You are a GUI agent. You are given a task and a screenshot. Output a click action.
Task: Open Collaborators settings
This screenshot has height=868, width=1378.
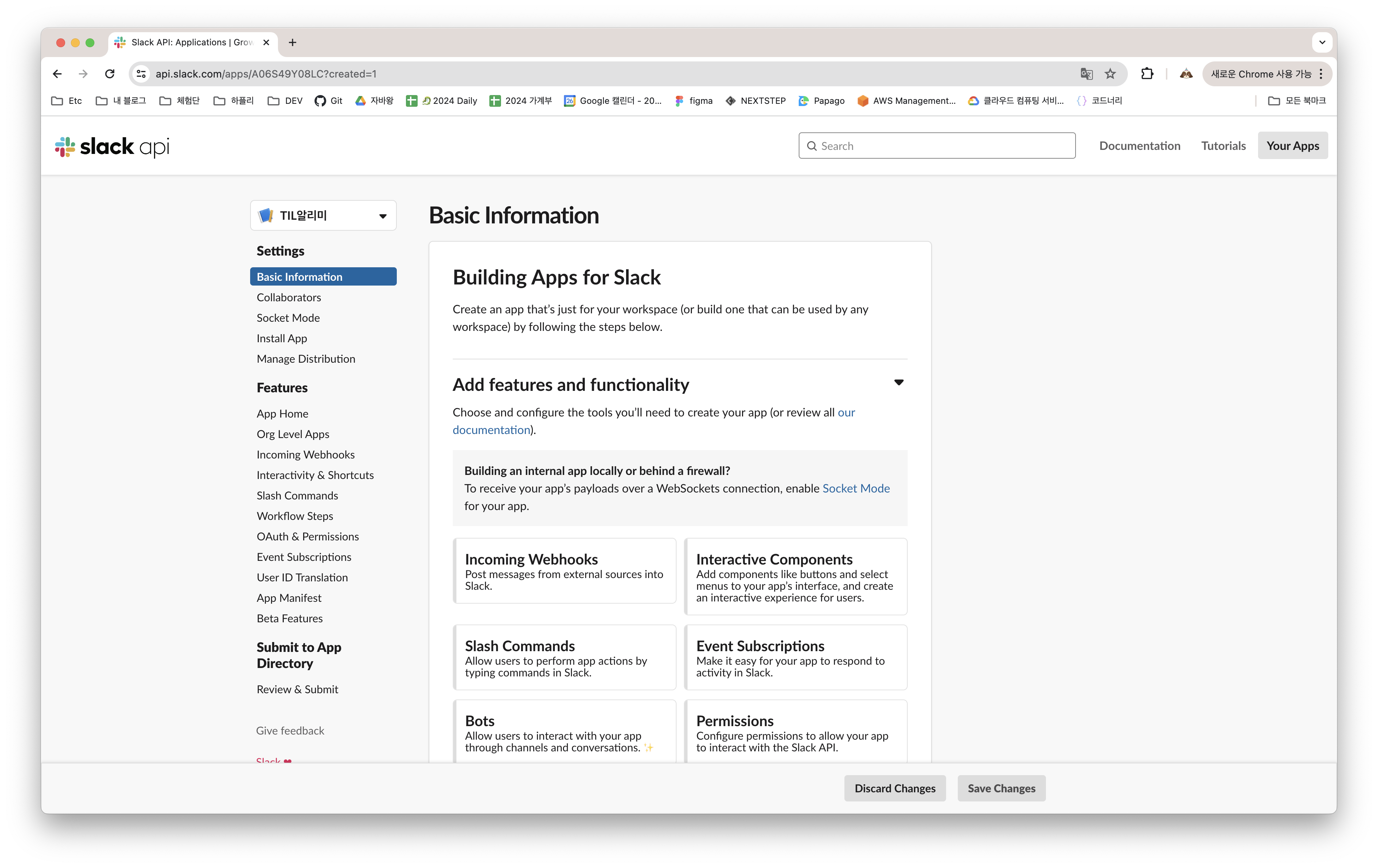coord(289,298)
